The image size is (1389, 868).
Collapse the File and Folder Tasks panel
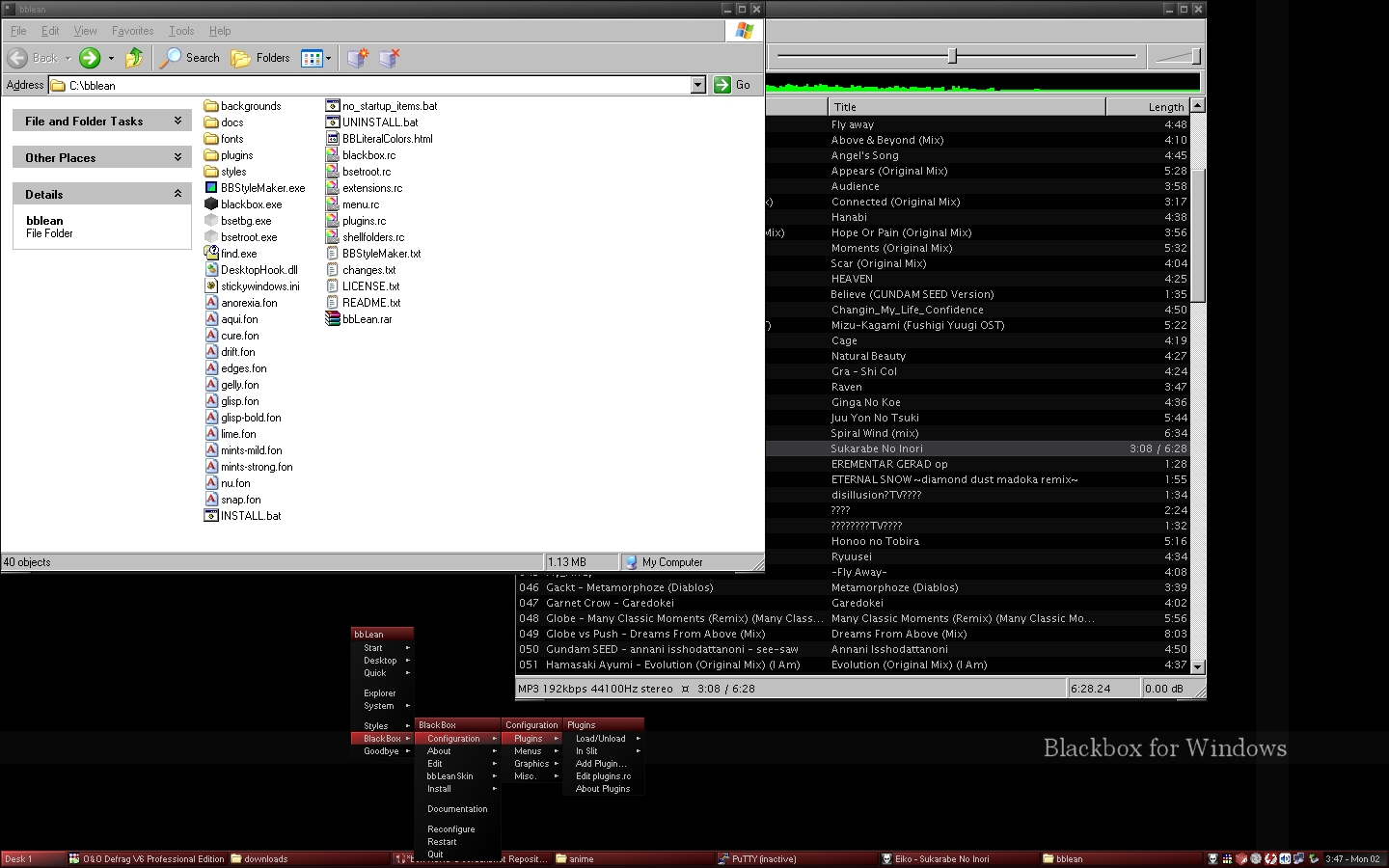click(x=177, y=121)
